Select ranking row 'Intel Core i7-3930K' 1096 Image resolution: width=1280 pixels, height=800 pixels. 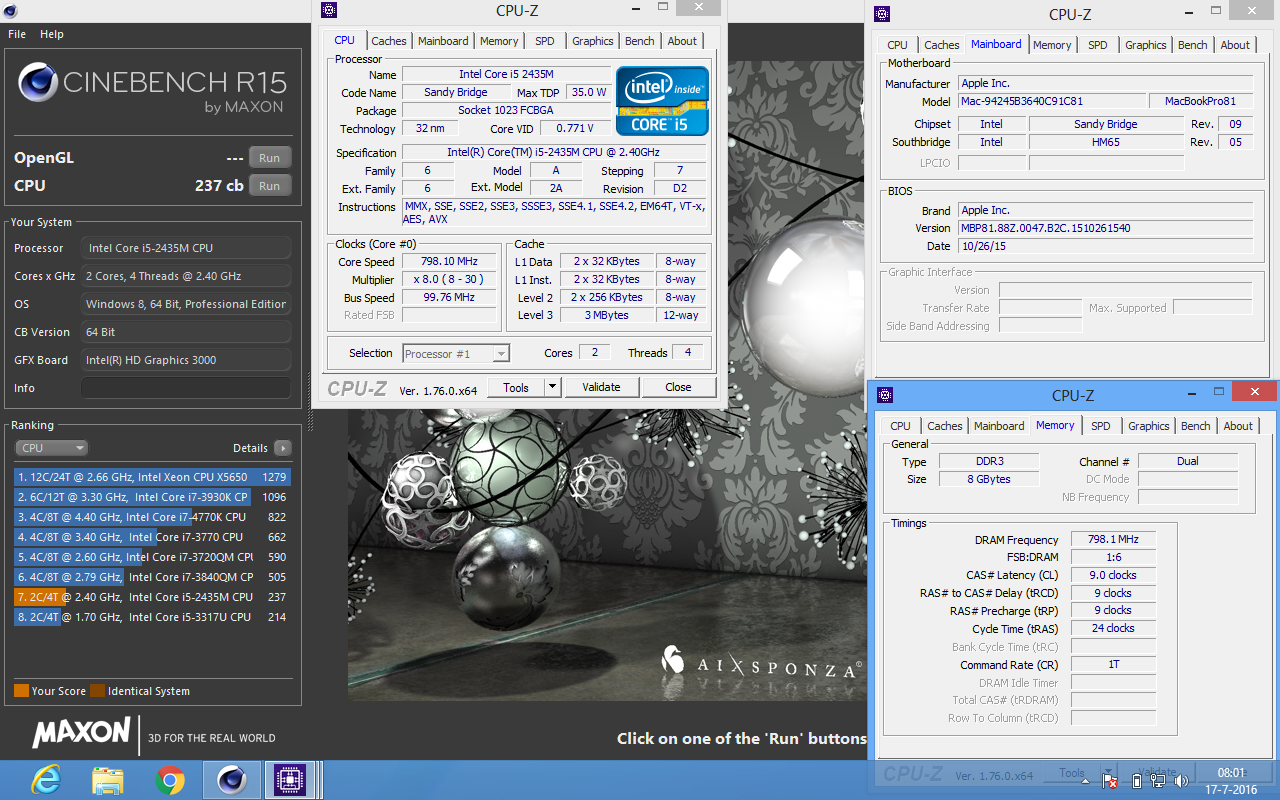pyautogui.click(x=151, y=497)
